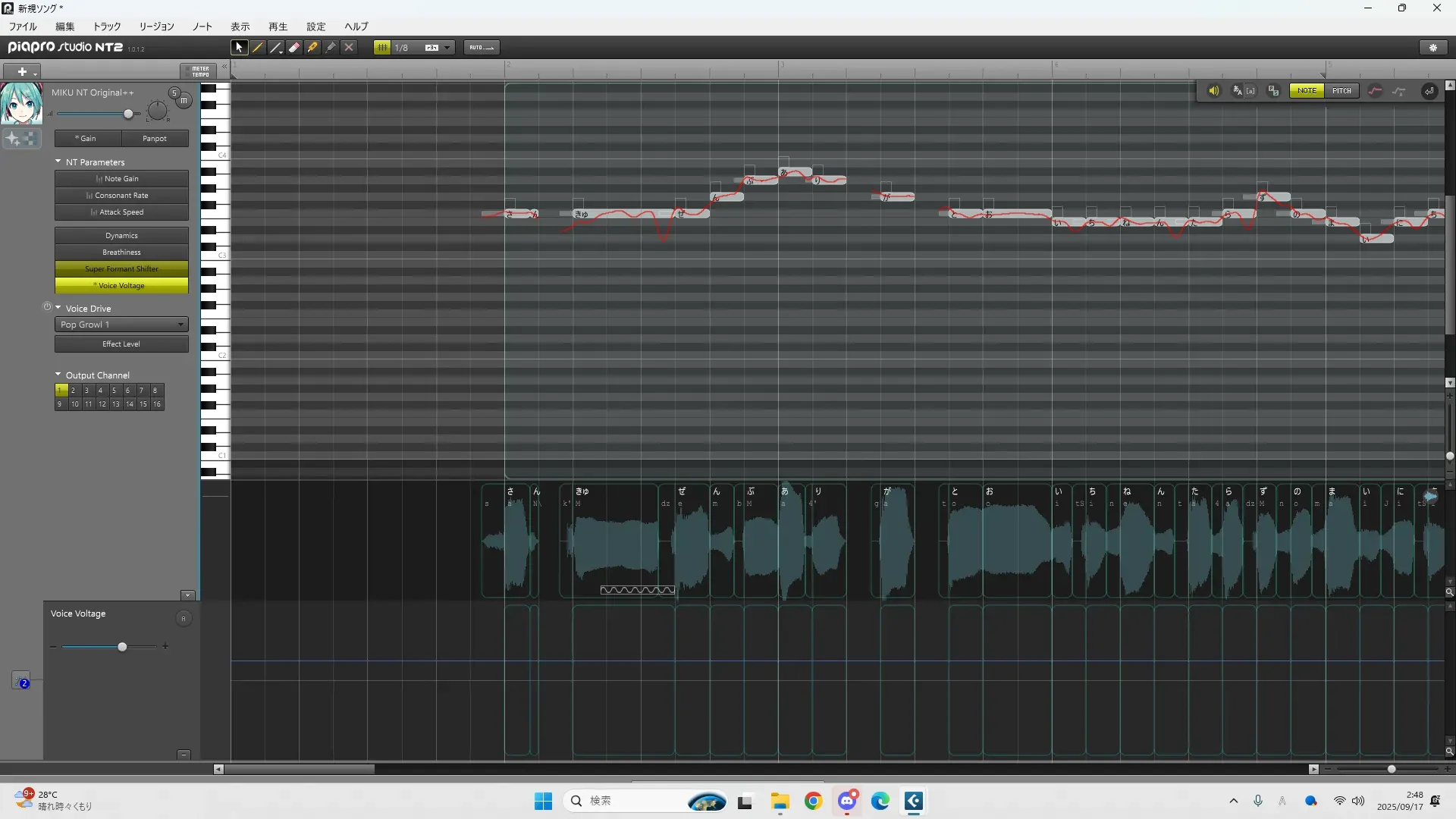The image size is (1456, 819).
Task: Click the METER TEMPO icon
Action: click(199, 71)
